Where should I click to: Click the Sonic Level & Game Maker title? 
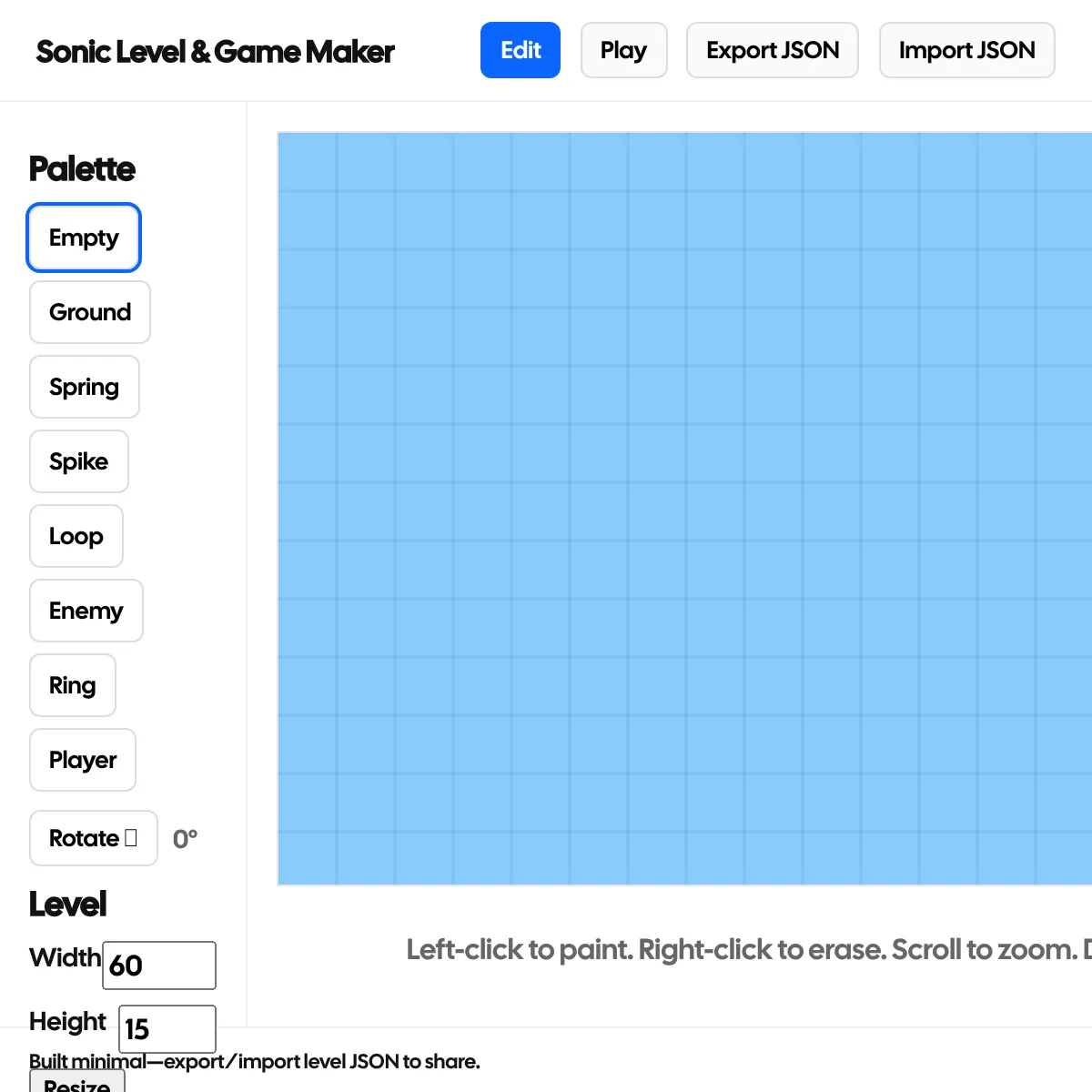point(216,52)
